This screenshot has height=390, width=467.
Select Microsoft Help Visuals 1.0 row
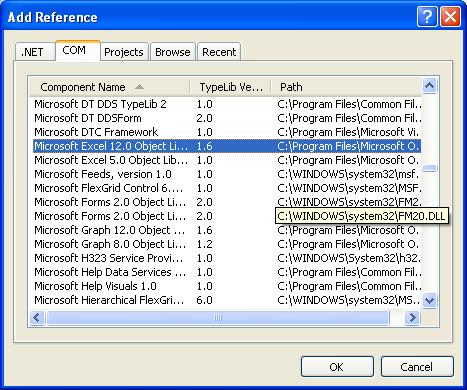227,286
